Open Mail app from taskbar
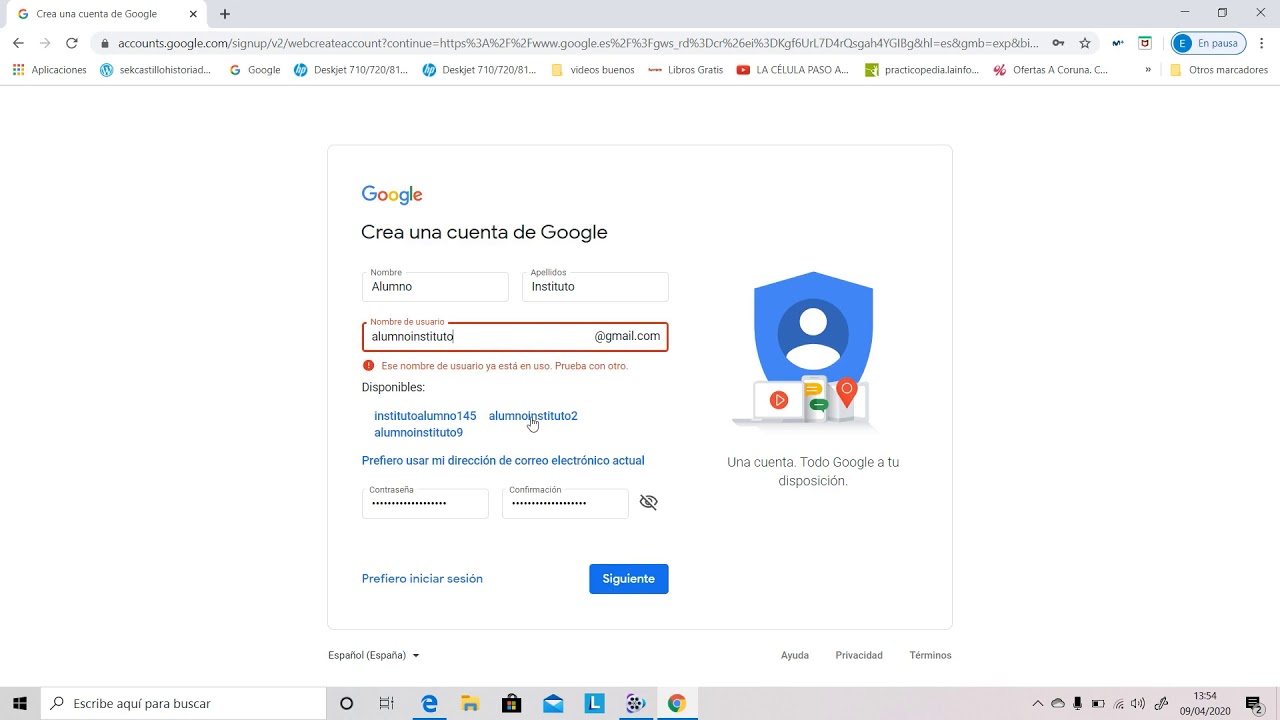The image size is (1280, 720). [x=553, y=704]
